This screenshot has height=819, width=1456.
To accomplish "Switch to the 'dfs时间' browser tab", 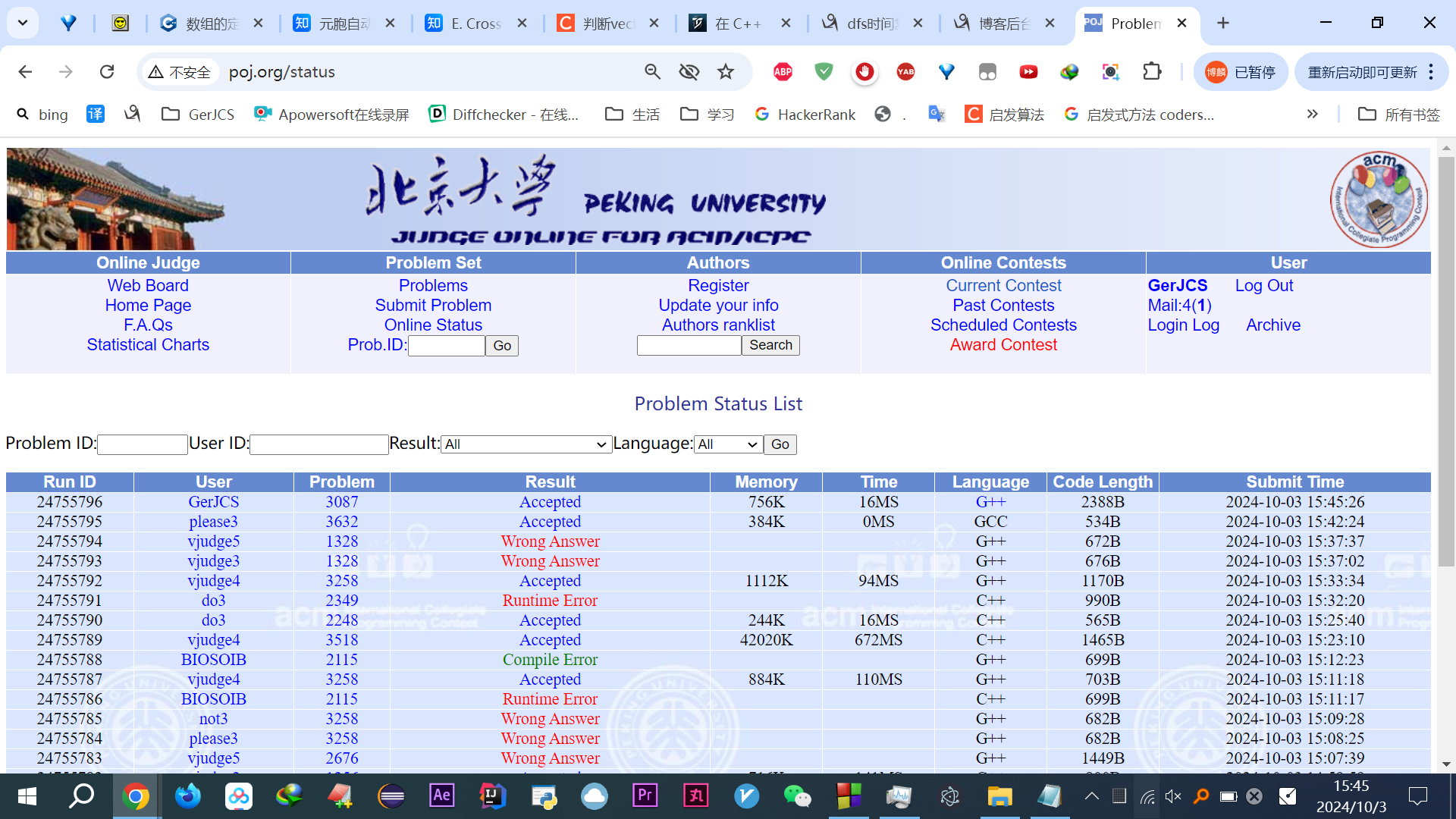I will click(x=872, y=24).
